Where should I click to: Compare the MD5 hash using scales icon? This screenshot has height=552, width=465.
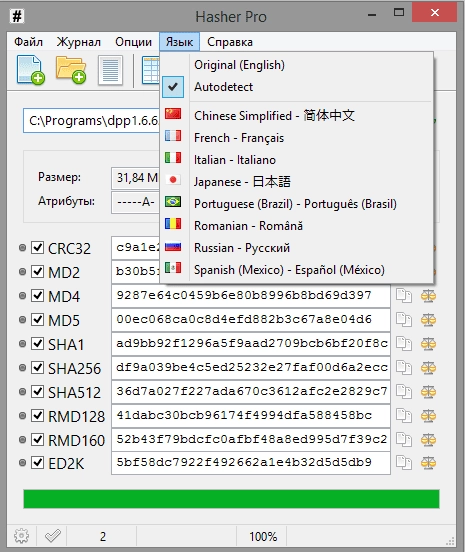click(428, 320)
